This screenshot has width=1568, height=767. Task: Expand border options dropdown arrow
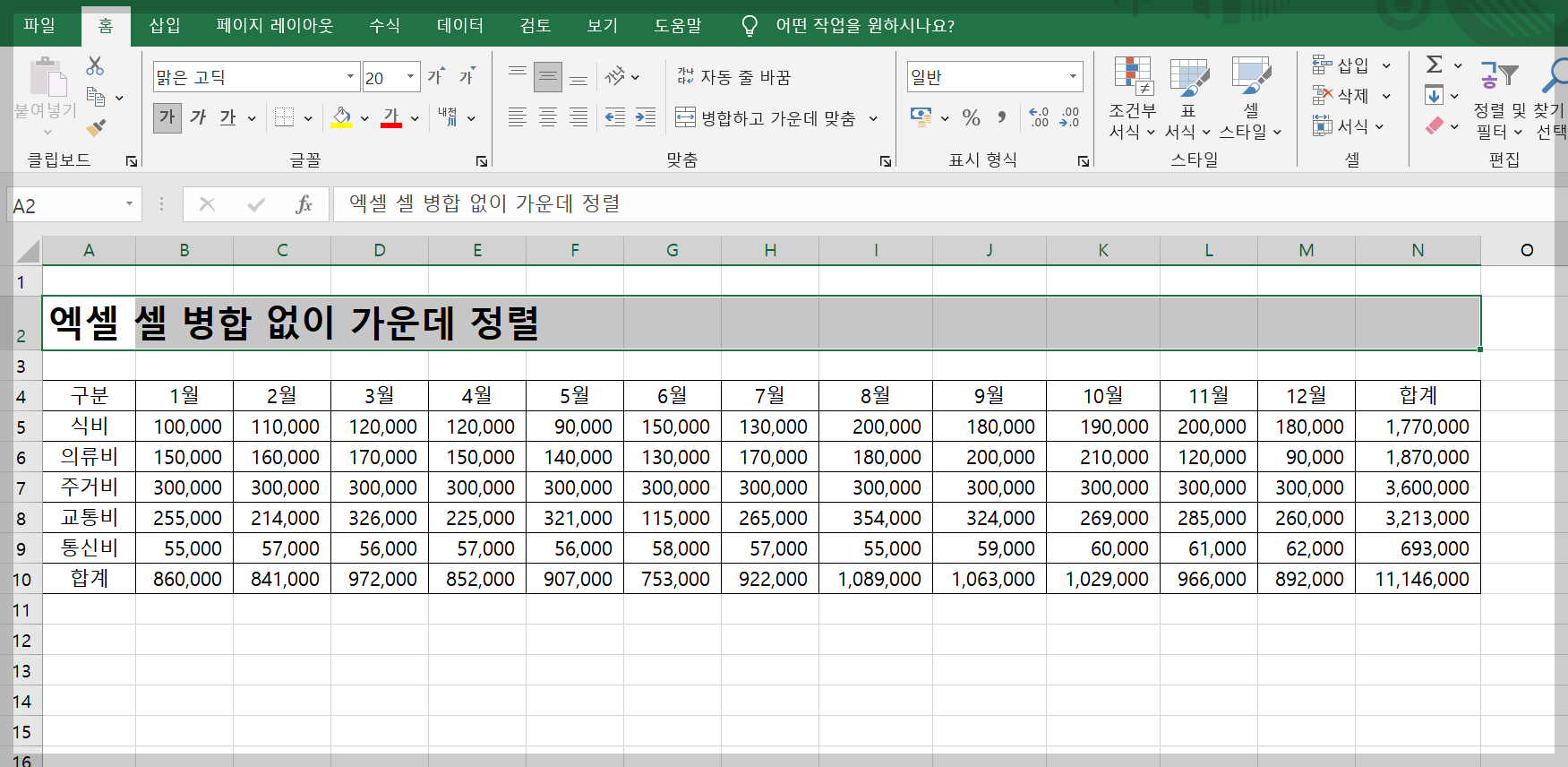(308, 118)
